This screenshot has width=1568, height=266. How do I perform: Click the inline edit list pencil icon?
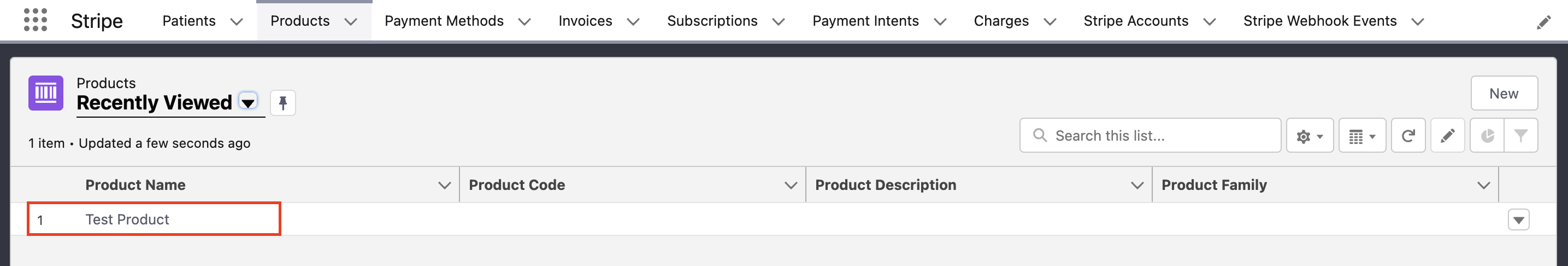(x=1447, y=135)
